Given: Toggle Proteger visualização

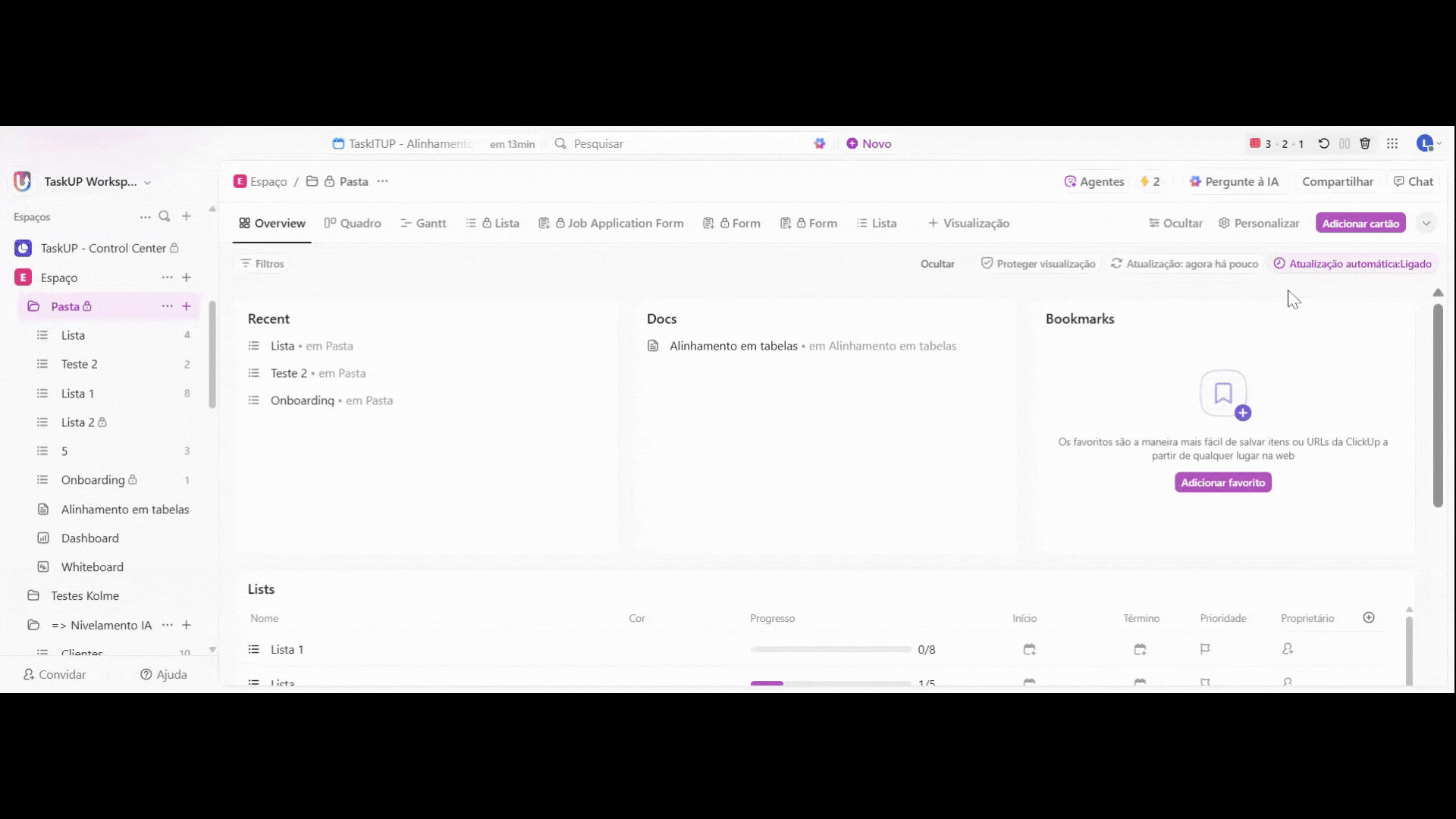Looking at the screenshot, I should [x=1038, y=264].
